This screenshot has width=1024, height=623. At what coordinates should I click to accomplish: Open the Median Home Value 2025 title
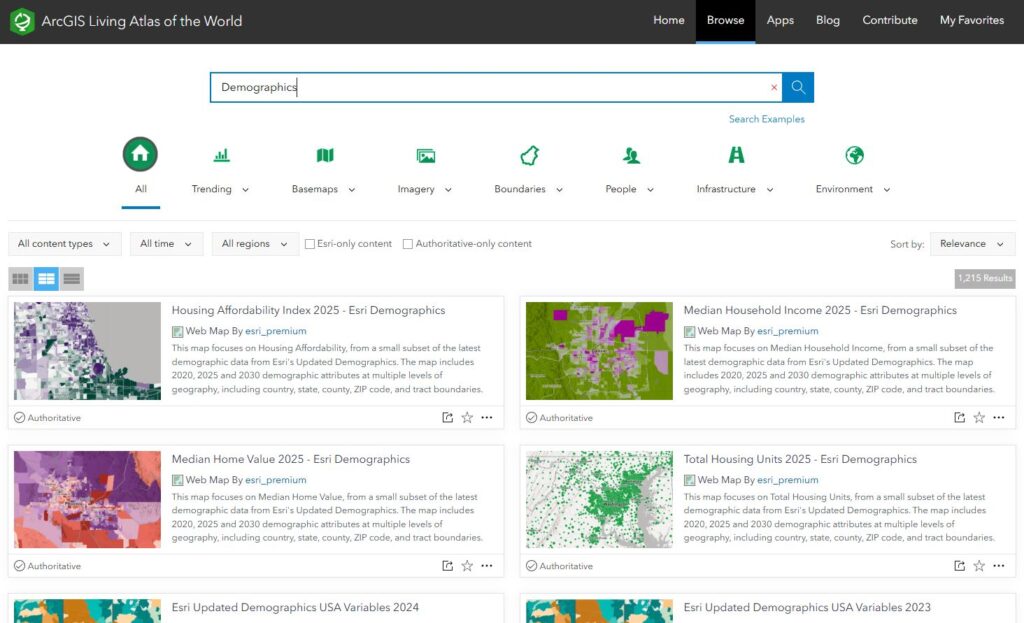click(x=290, y=459)
